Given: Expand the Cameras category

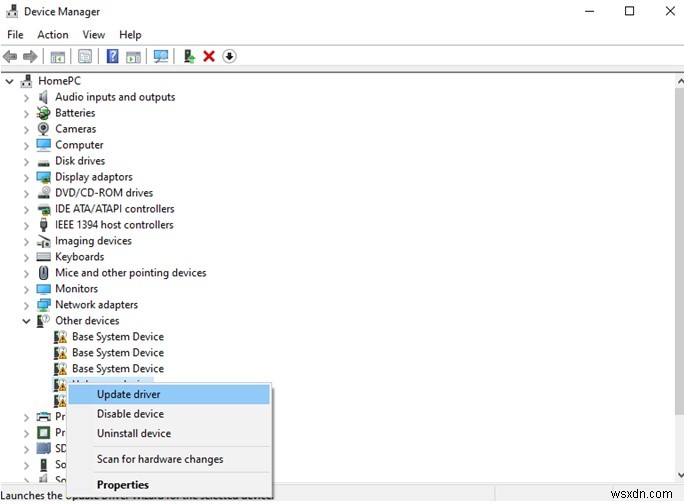Looking at the screenshot, I should [26, 130].
